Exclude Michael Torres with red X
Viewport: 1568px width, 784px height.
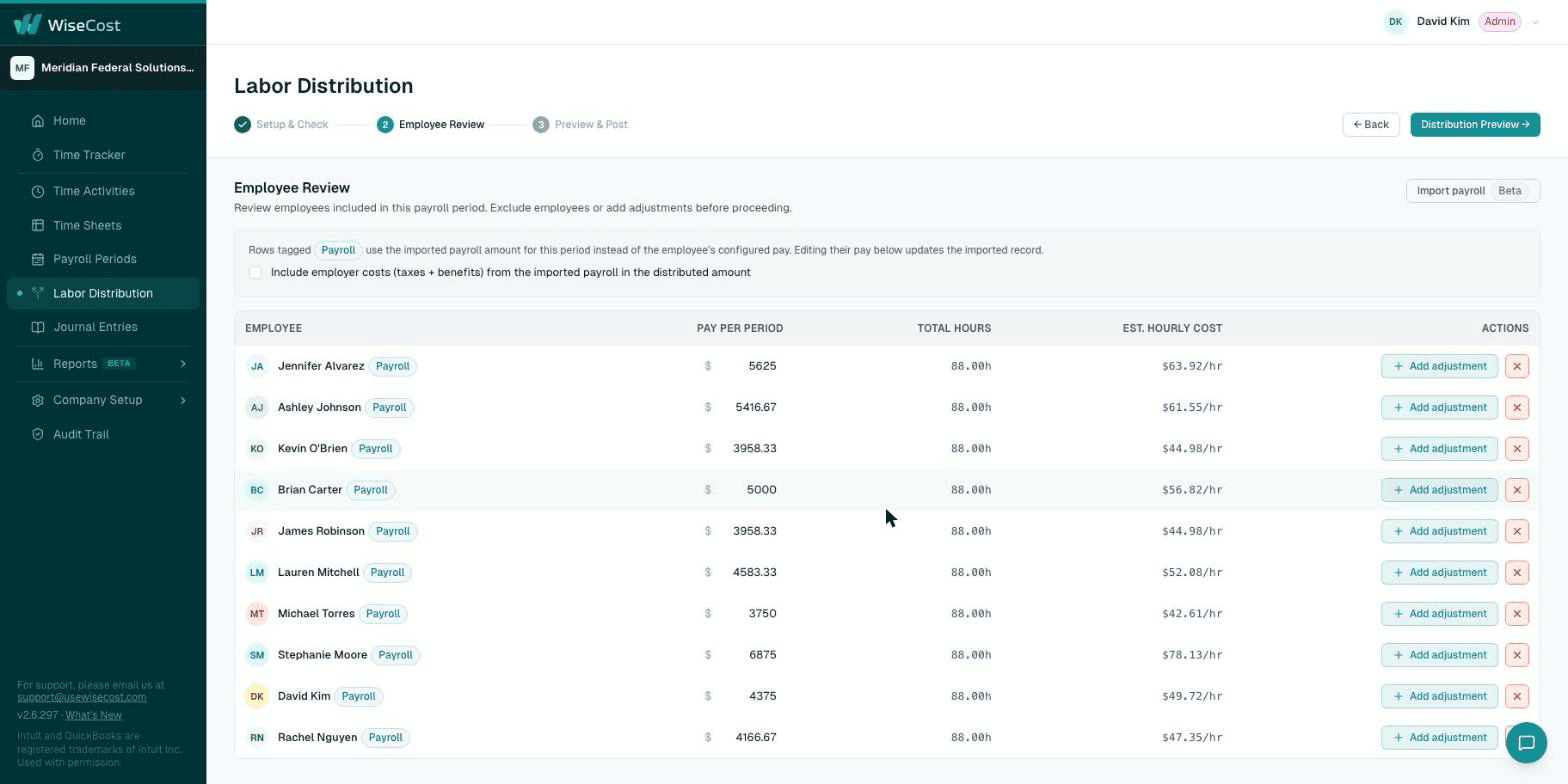pyautogui.click(x=1517, y=614)
